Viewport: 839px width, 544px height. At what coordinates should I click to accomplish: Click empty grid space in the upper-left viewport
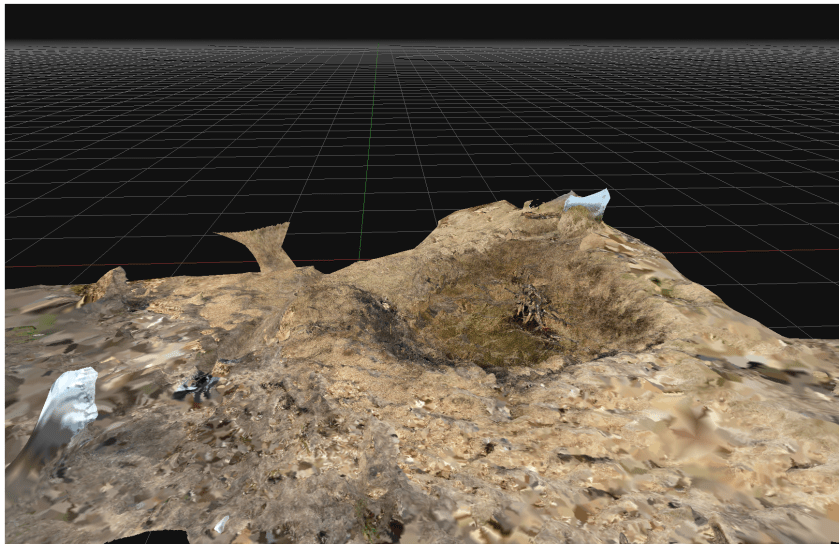(150, 120)
